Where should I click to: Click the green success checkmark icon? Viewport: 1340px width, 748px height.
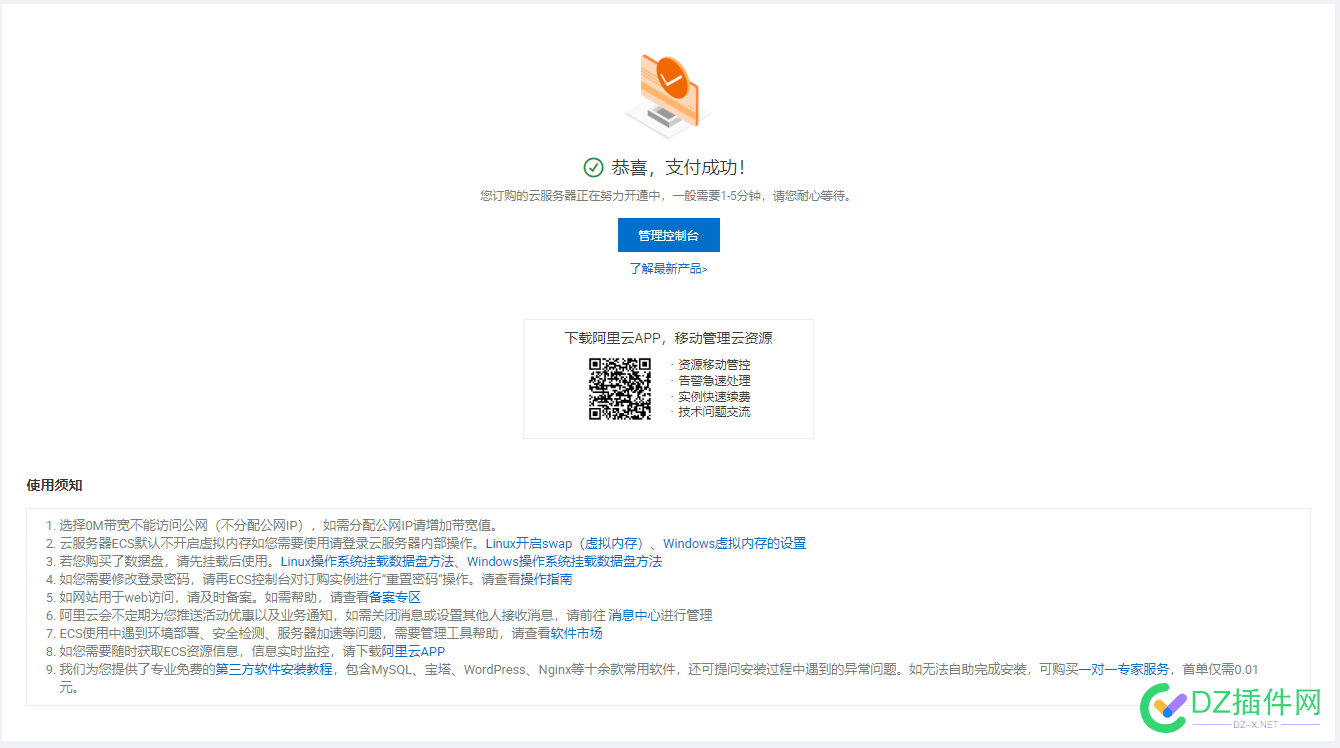[594, 167]
